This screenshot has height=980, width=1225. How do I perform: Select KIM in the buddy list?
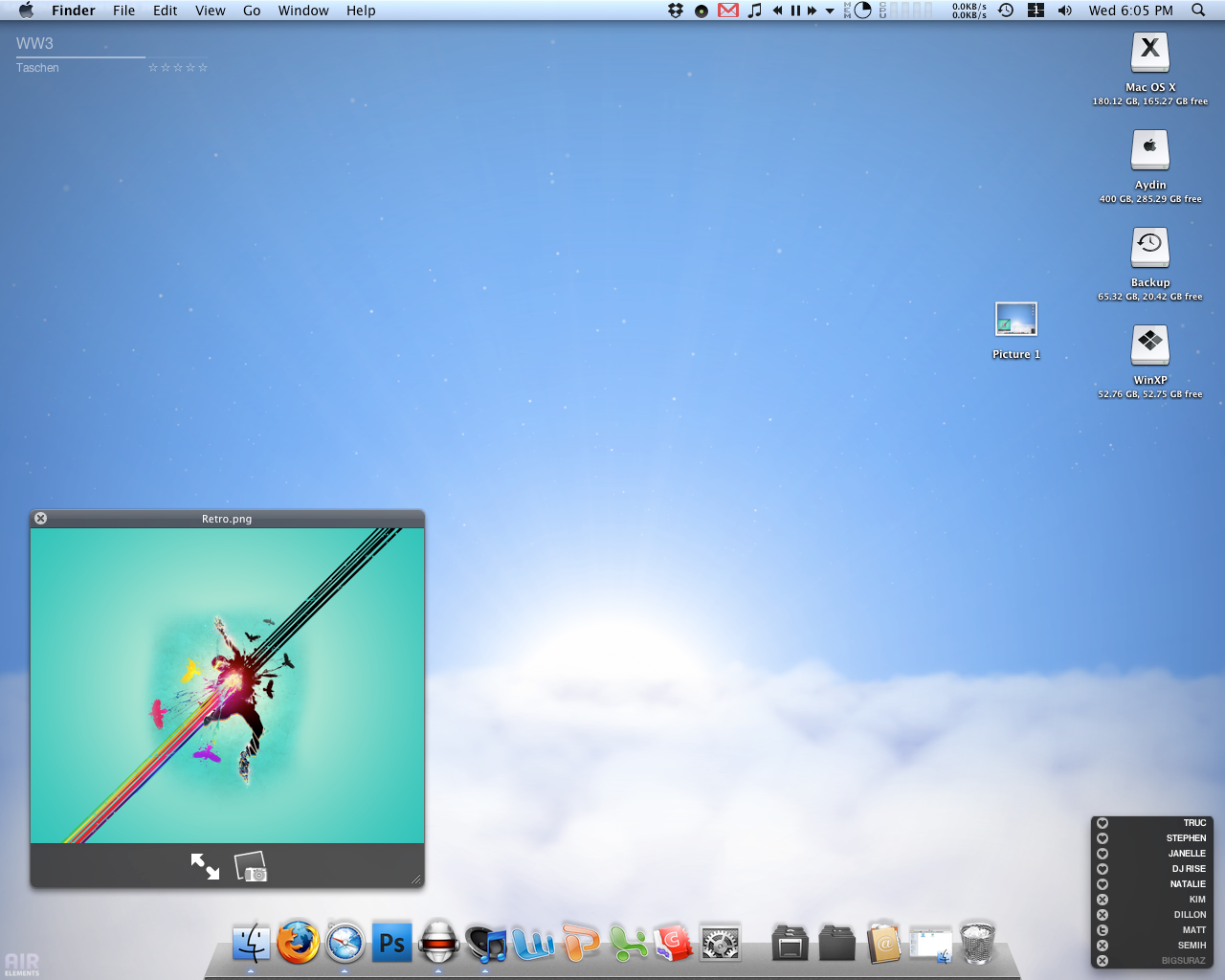click(x=1197, y=900)
